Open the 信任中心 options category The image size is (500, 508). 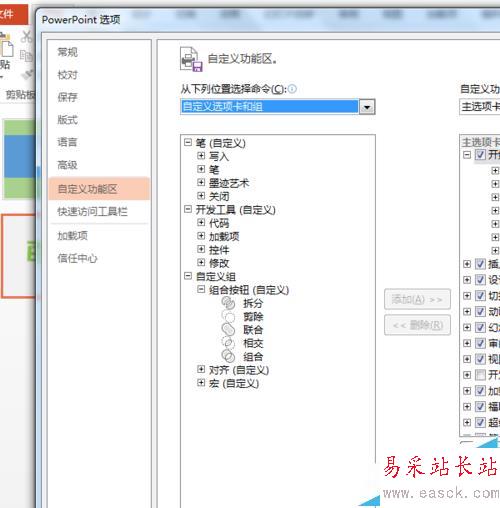[x=77, y=258]
